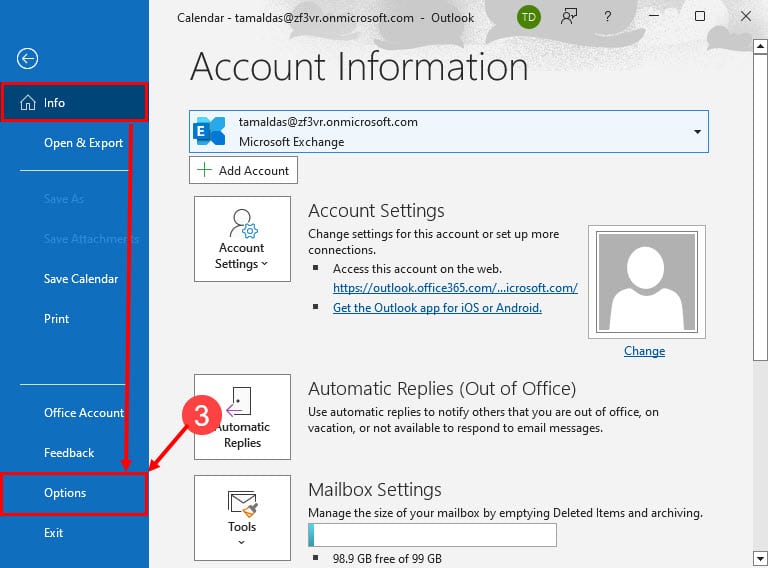Open the Open & Export menu item
The image size is (768, 568).
(x=83, y=143)
